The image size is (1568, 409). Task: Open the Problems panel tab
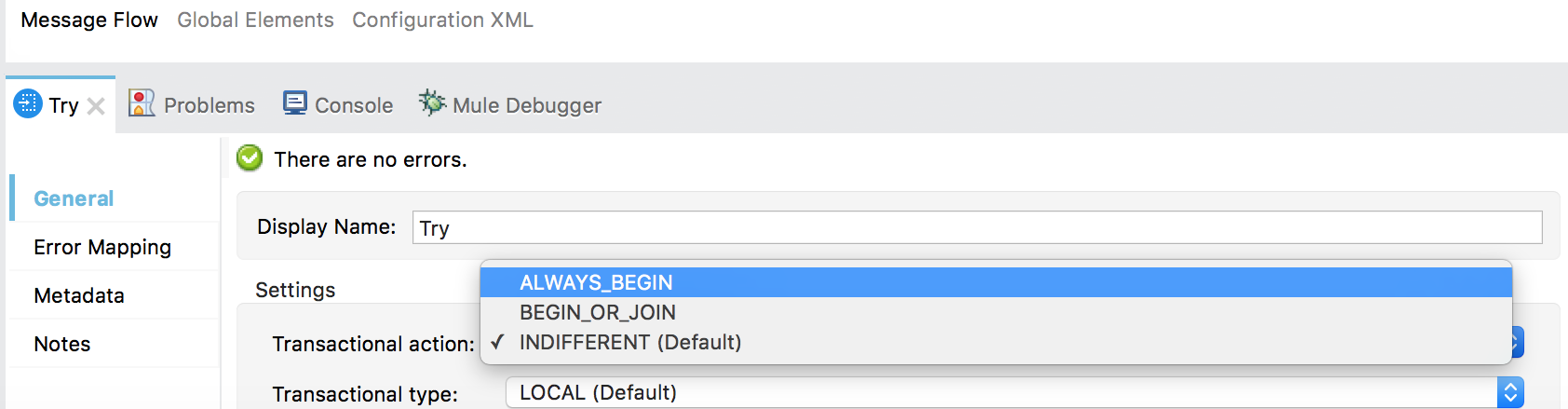click(x=209, y=105)
